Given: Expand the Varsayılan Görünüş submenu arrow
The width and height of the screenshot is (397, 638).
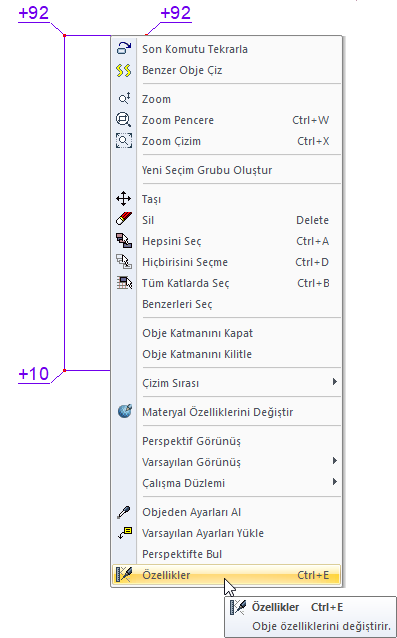Looking at the screenshot, I should pos(335,461).
